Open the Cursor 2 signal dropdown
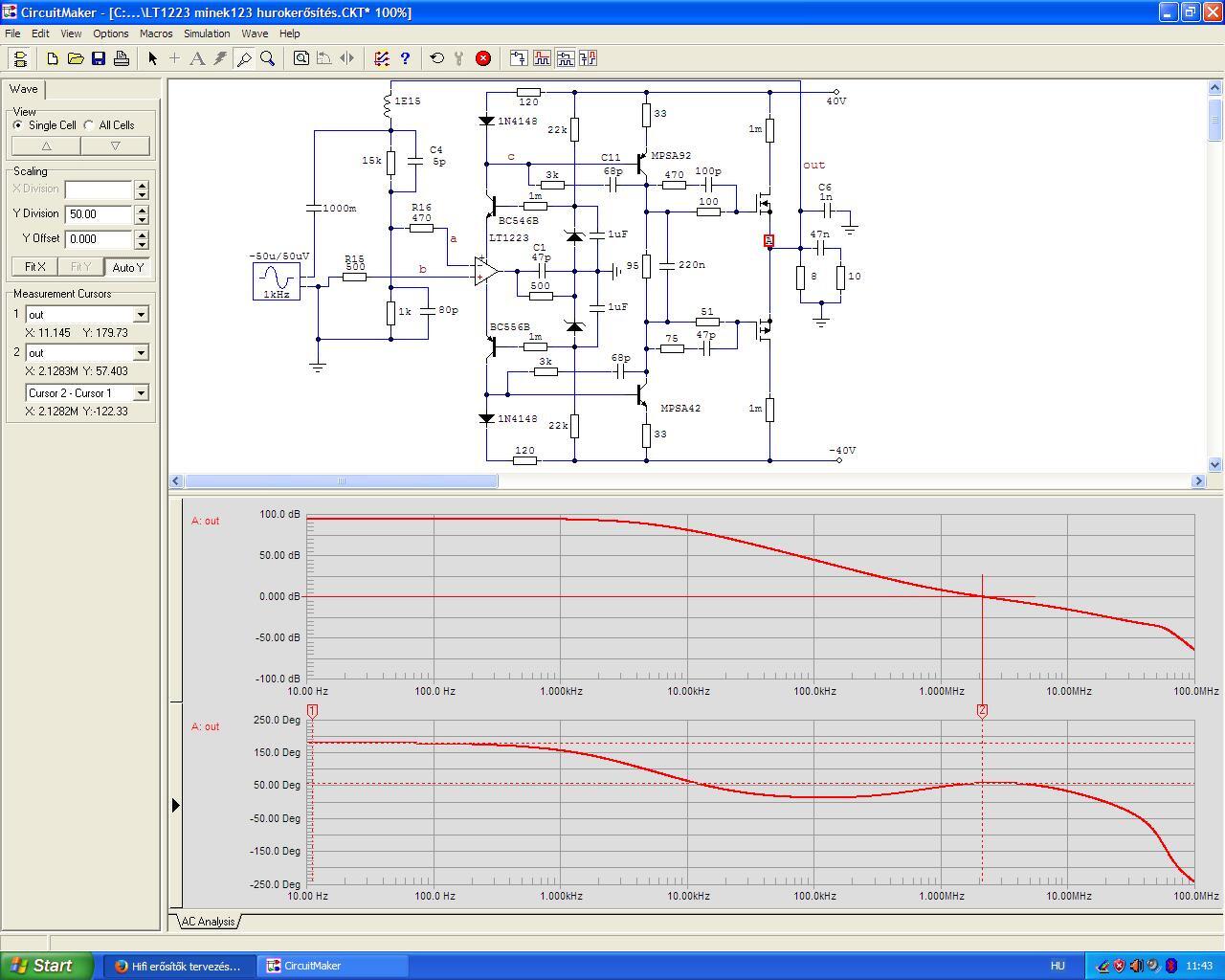Screen dimensions: 1225x980 [141, 353]
